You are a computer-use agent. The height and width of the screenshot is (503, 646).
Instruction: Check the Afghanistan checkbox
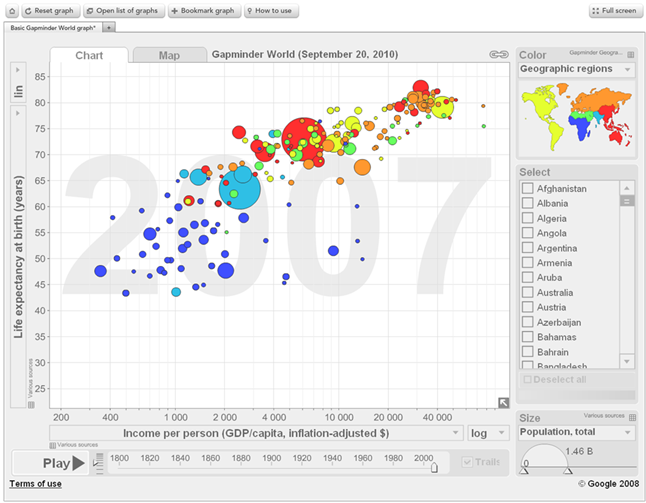(x=527, y=188)
